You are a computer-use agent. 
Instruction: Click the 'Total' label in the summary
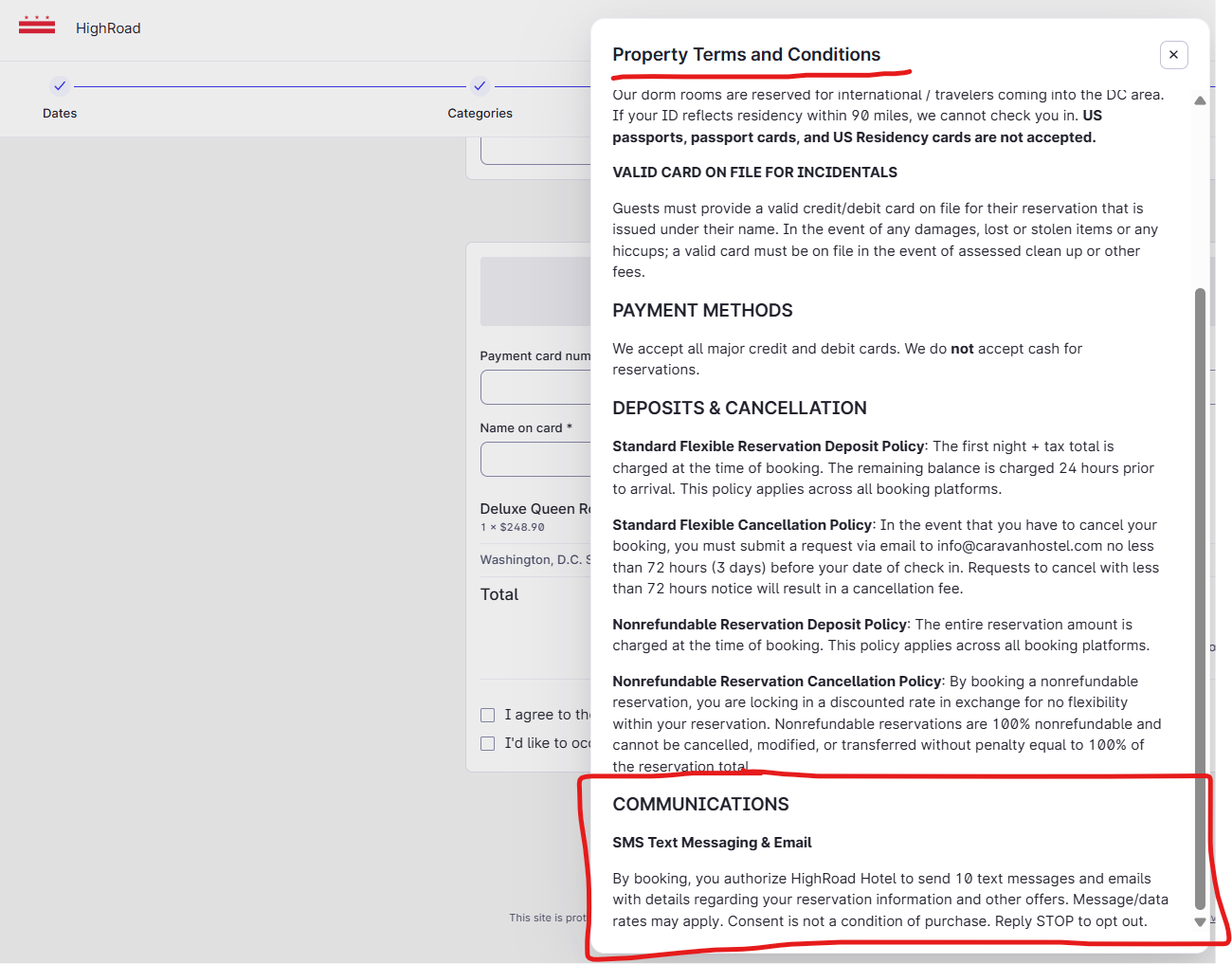(499, 595)
